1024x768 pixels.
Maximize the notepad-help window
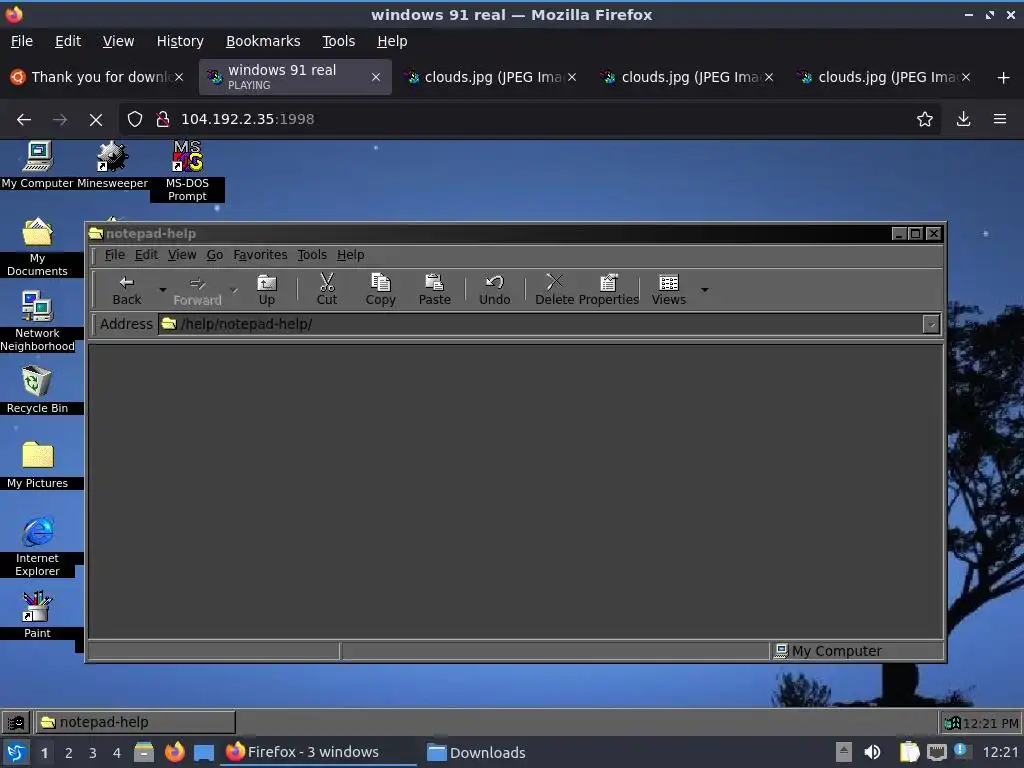point(916,234)
